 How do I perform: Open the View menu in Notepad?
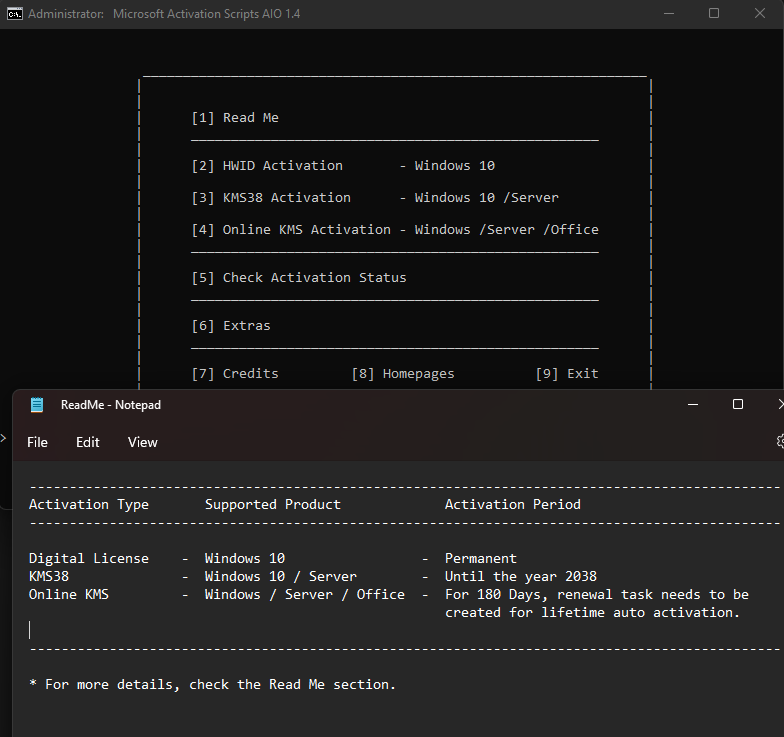(143, 442)
